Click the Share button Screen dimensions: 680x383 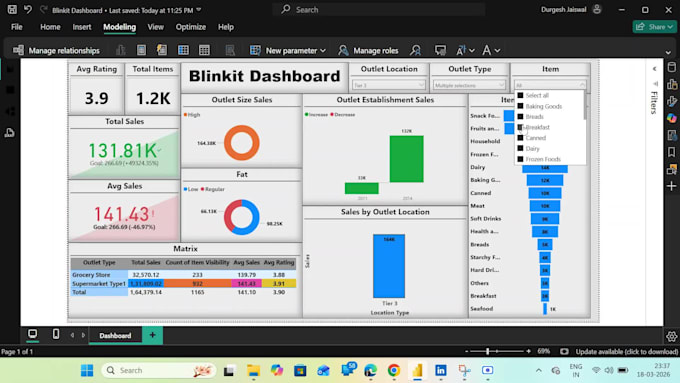point(654,27)
